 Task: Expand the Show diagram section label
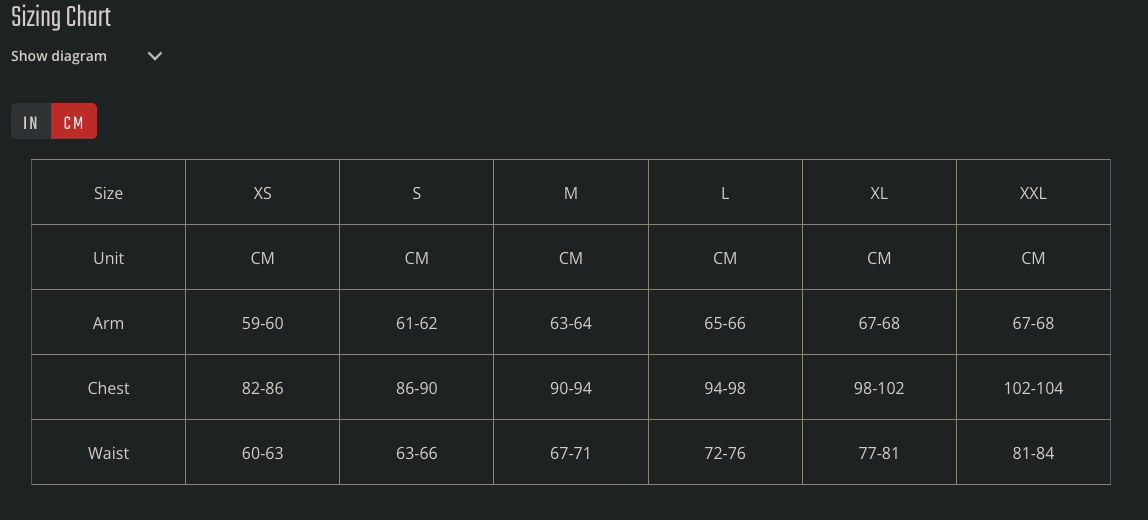[59, 56]
